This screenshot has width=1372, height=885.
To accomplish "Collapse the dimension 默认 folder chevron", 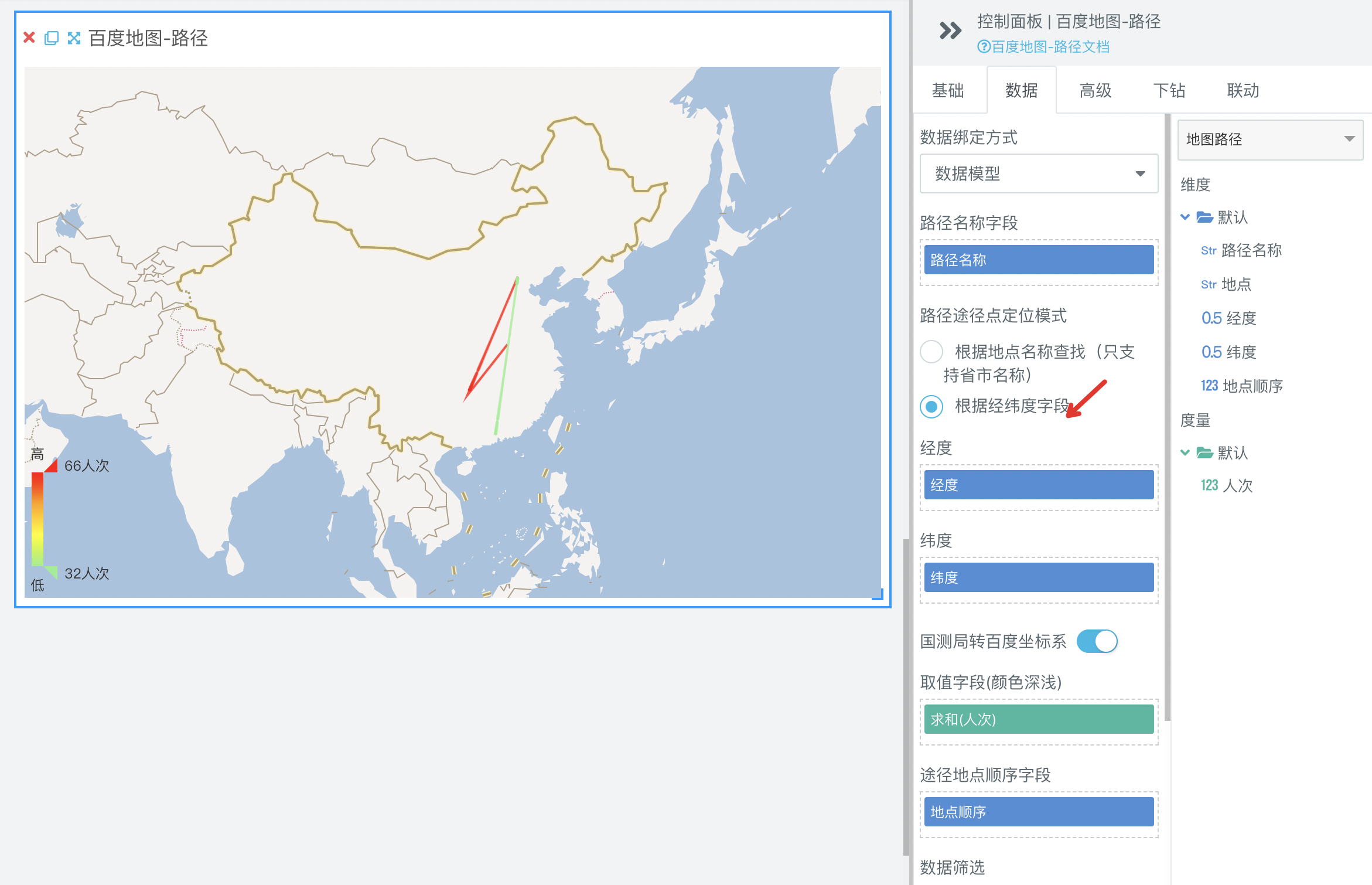I will pyautogui.click(x=1185, y=217).
